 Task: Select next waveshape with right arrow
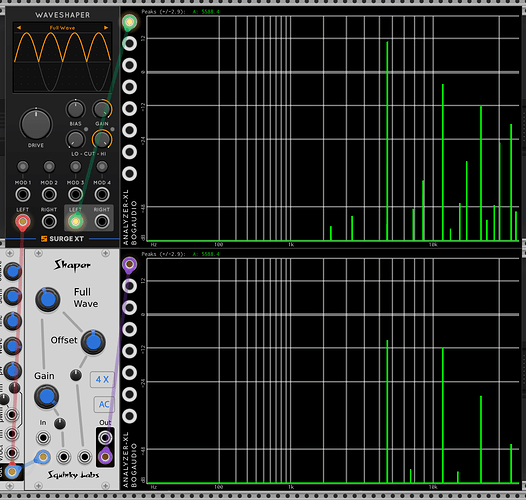(106, 28)
